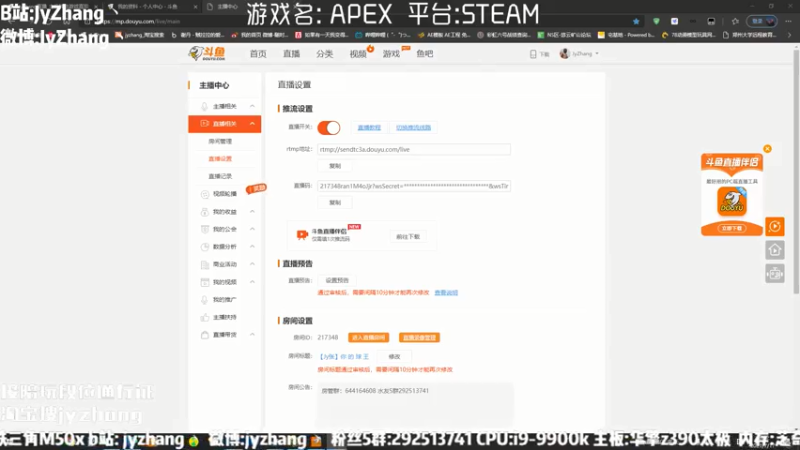Click the 进入直播间 orange button
The image size is (800, 450).
click(368, 338)
